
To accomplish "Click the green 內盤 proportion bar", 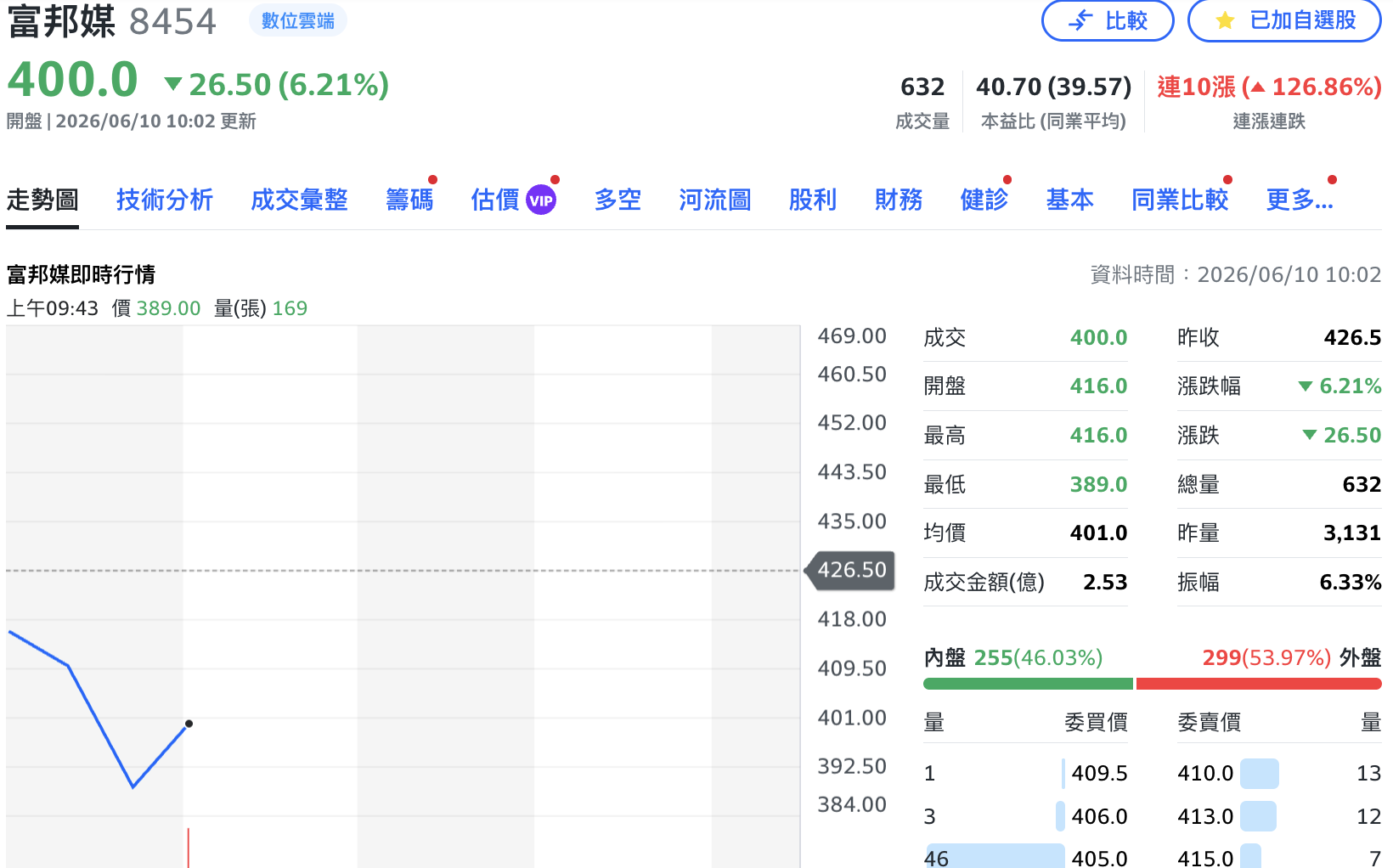I will pos(1028,684).
